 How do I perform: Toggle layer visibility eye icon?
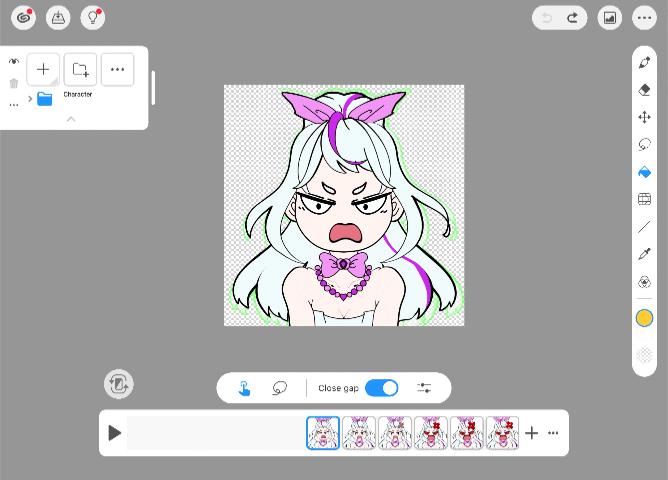point(14,61)
